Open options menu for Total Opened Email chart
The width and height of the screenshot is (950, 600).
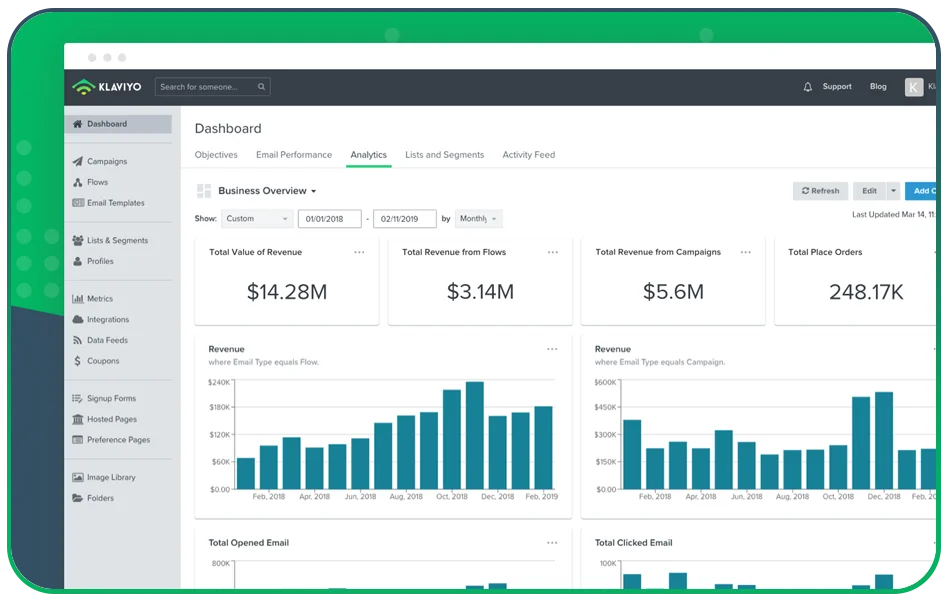click(x=552, y=543)
